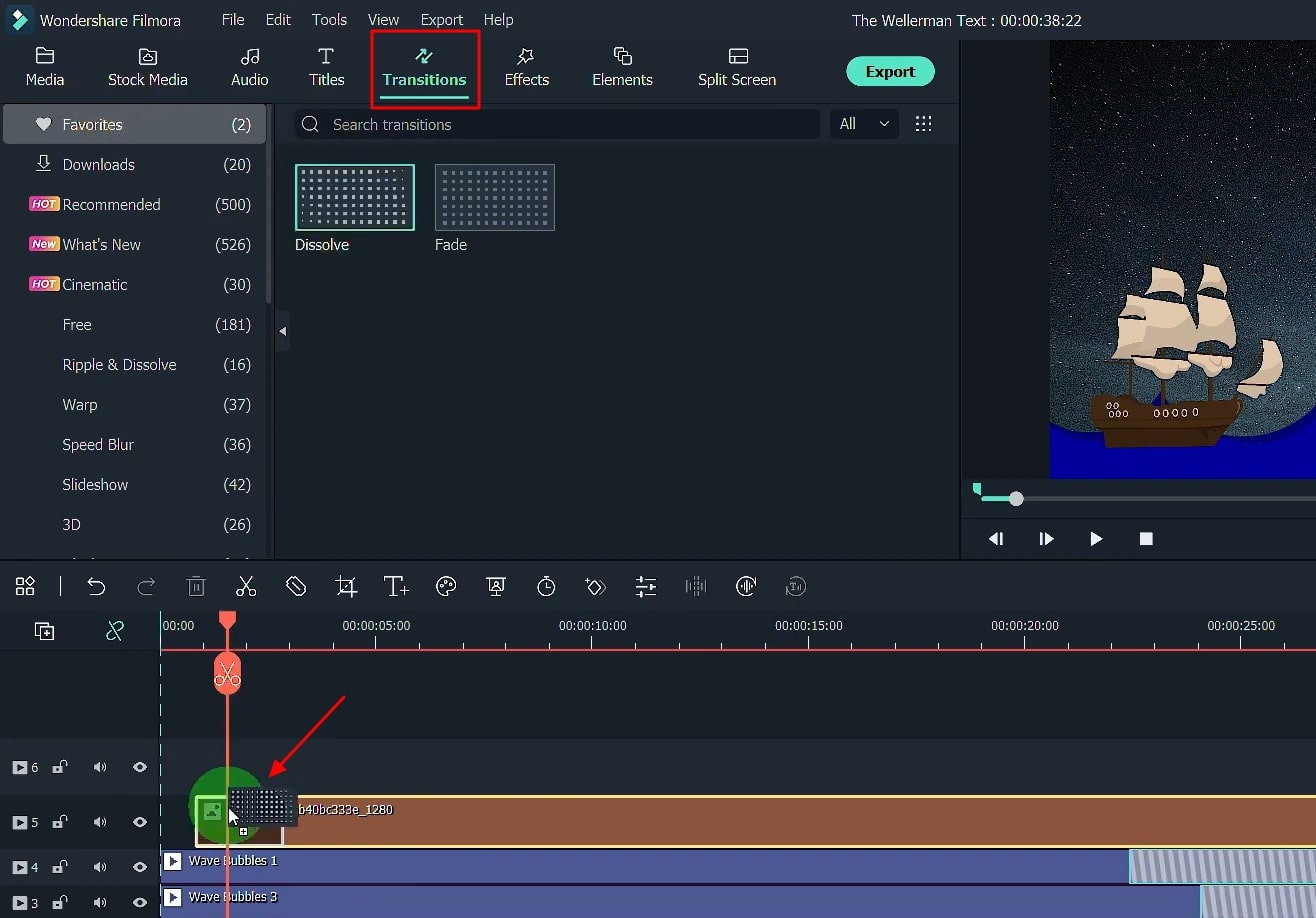Hide track 4 with eye icon

140,866
